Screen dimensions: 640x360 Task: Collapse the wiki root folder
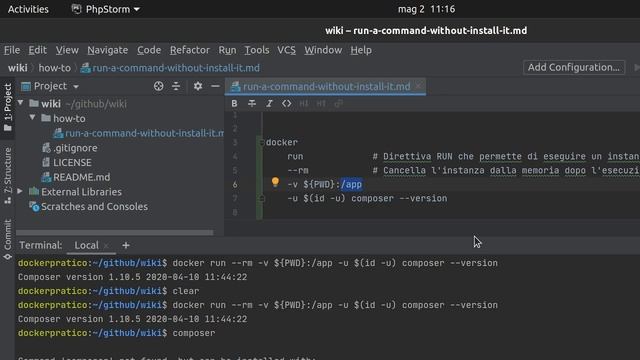pyautogui.click(x=20, y=103)
